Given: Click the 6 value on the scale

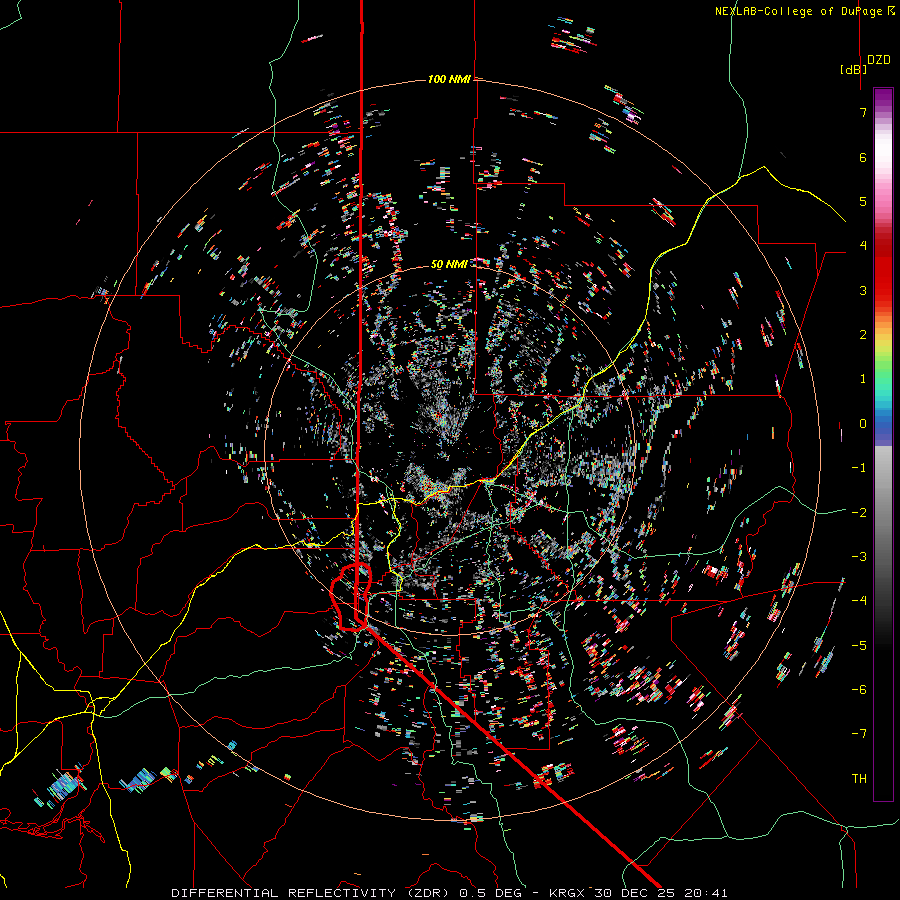Looking at the screenshot, I should (x=863, y=157).
